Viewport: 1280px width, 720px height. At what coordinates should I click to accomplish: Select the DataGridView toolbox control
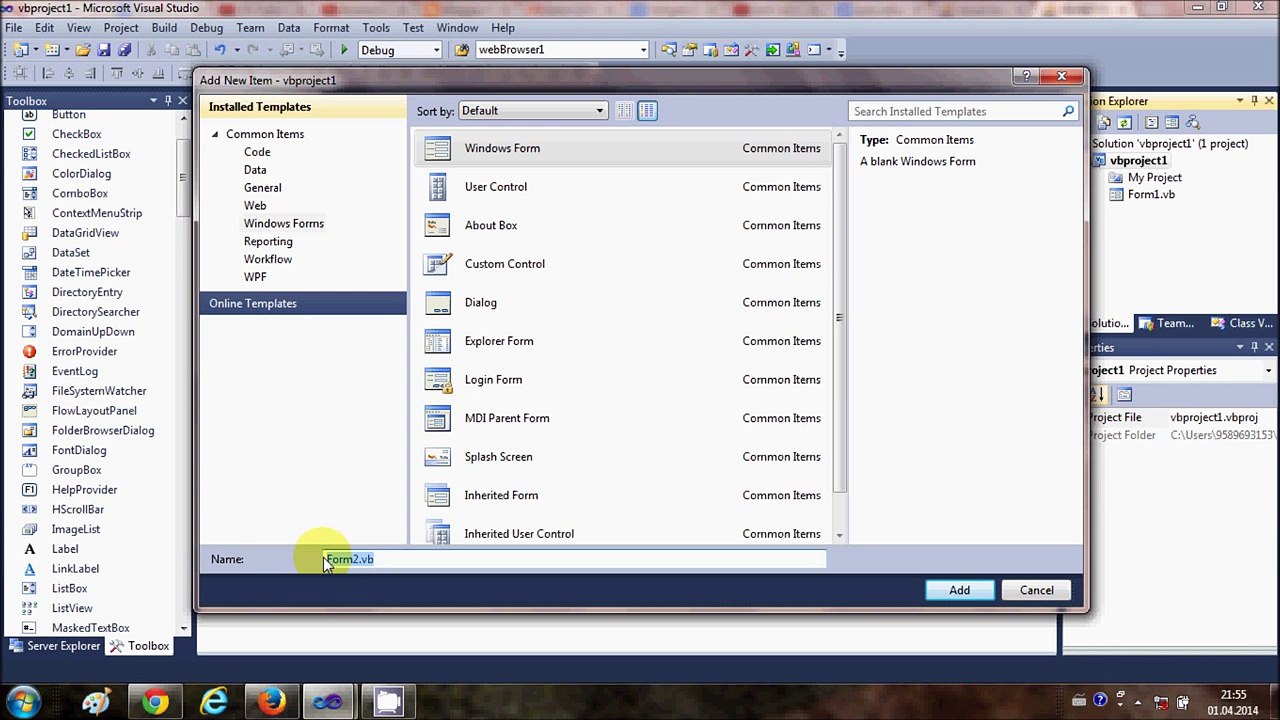tap(85, 233)
